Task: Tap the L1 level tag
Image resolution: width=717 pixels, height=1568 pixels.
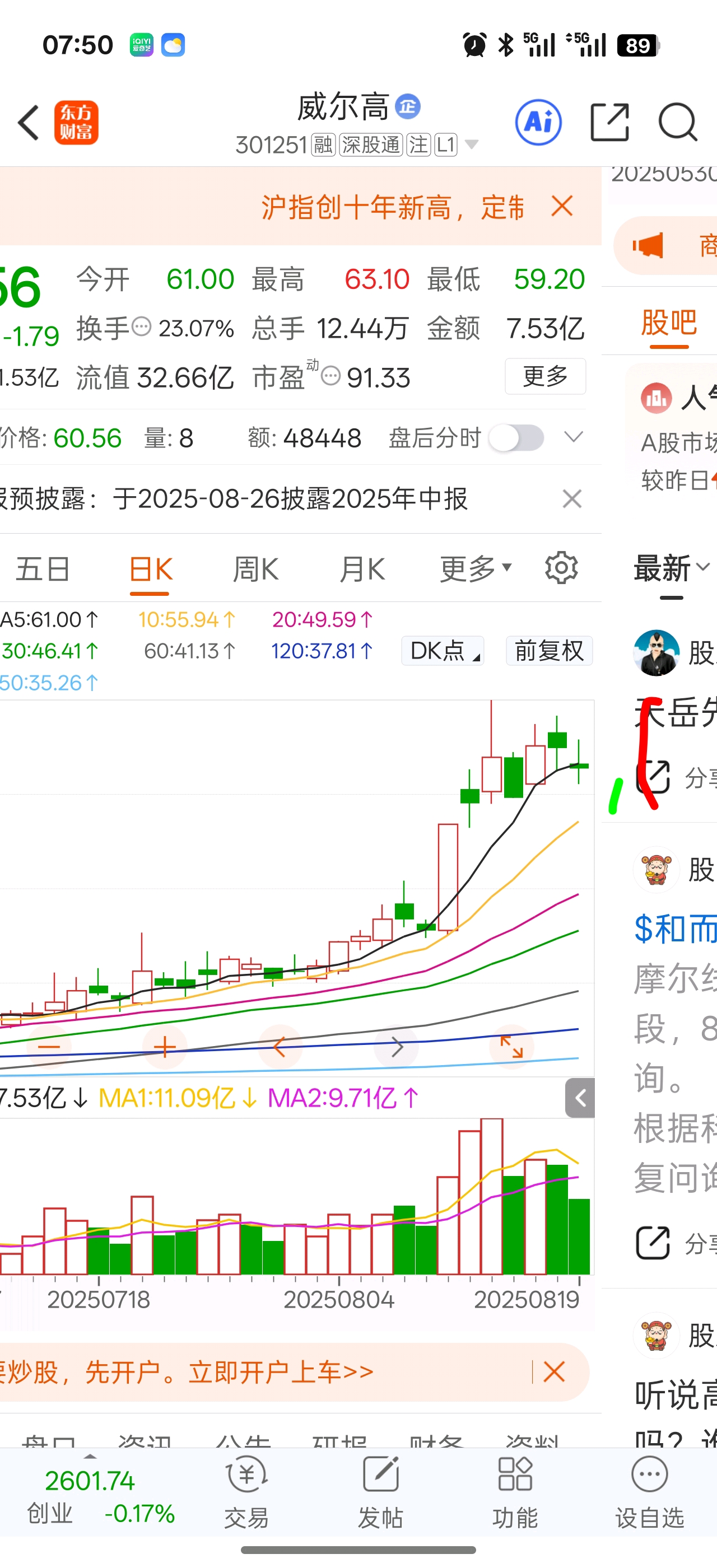Action: (x=445, y=145)
